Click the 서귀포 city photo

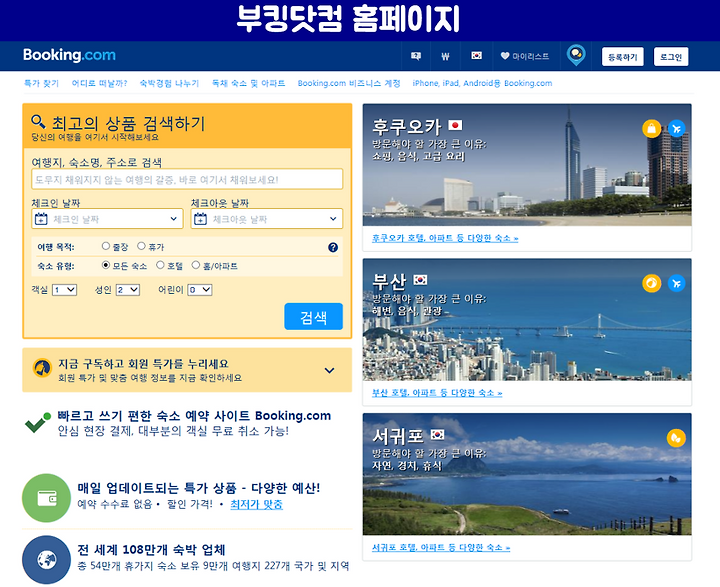click(x=527, y=474)
